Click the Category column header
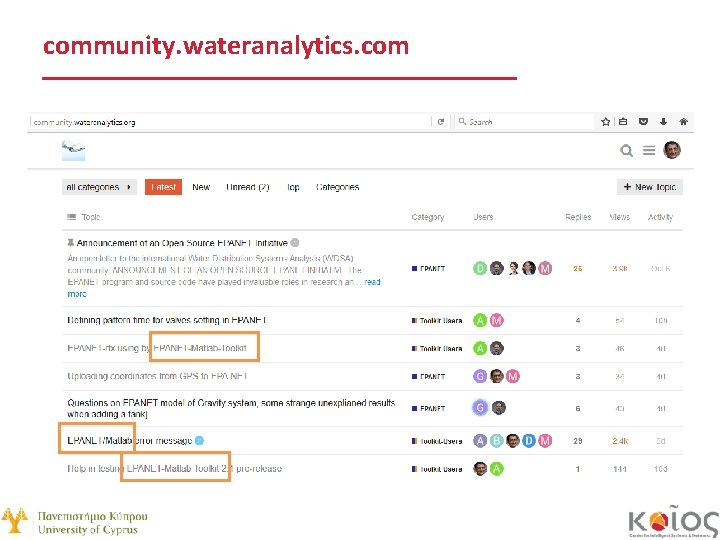 click(x=428, y=217)
